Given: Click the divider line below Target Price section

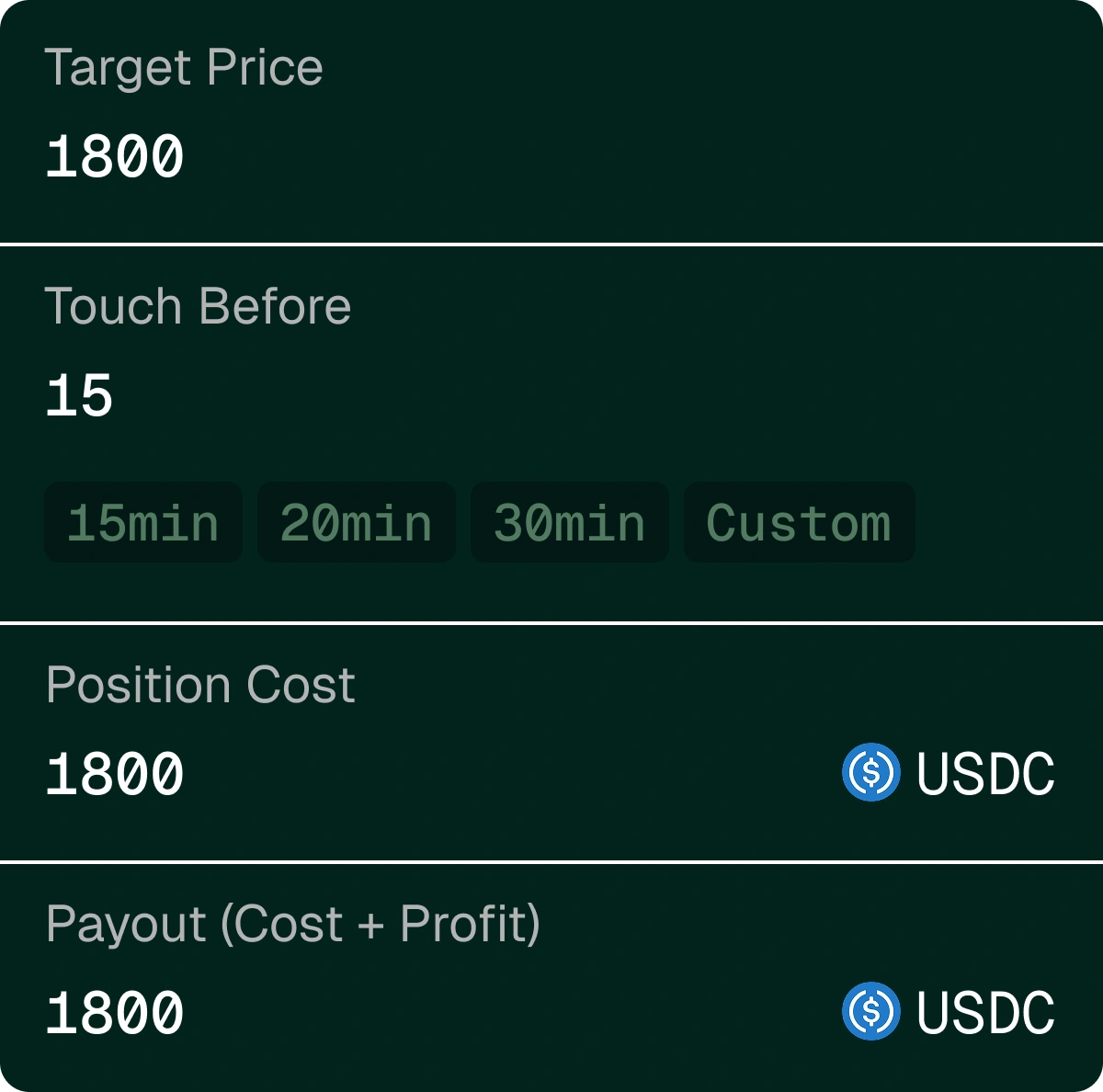Looking at the screenshot, I should tap(551, 245).
